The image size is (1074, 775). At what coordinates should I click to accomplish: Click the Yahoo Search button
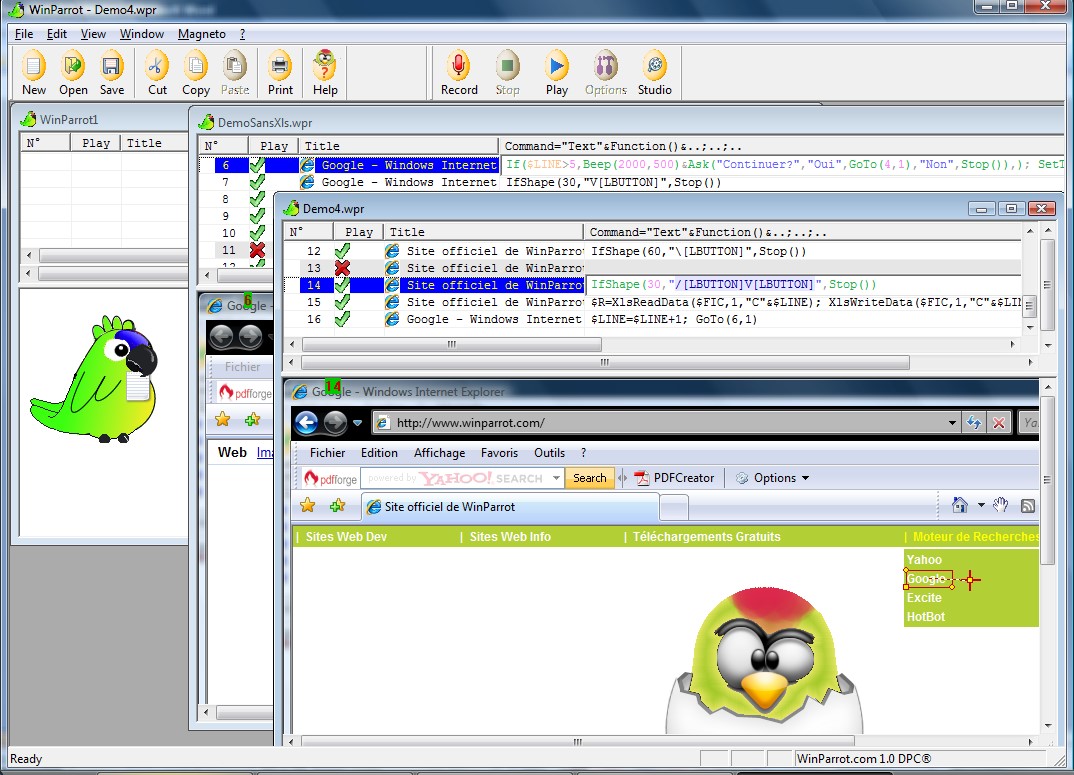(x=589, y=478)
